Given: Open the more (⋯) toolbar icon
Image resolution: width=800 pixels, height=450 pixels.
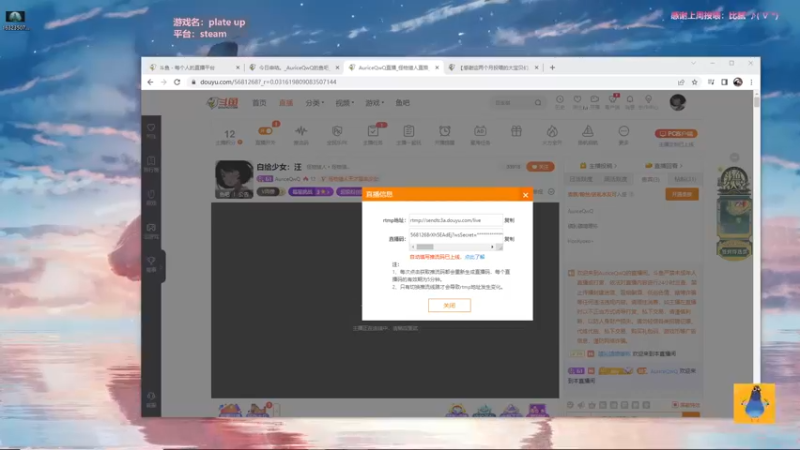Looking at the screenshot, I should [x=623, y=131].
